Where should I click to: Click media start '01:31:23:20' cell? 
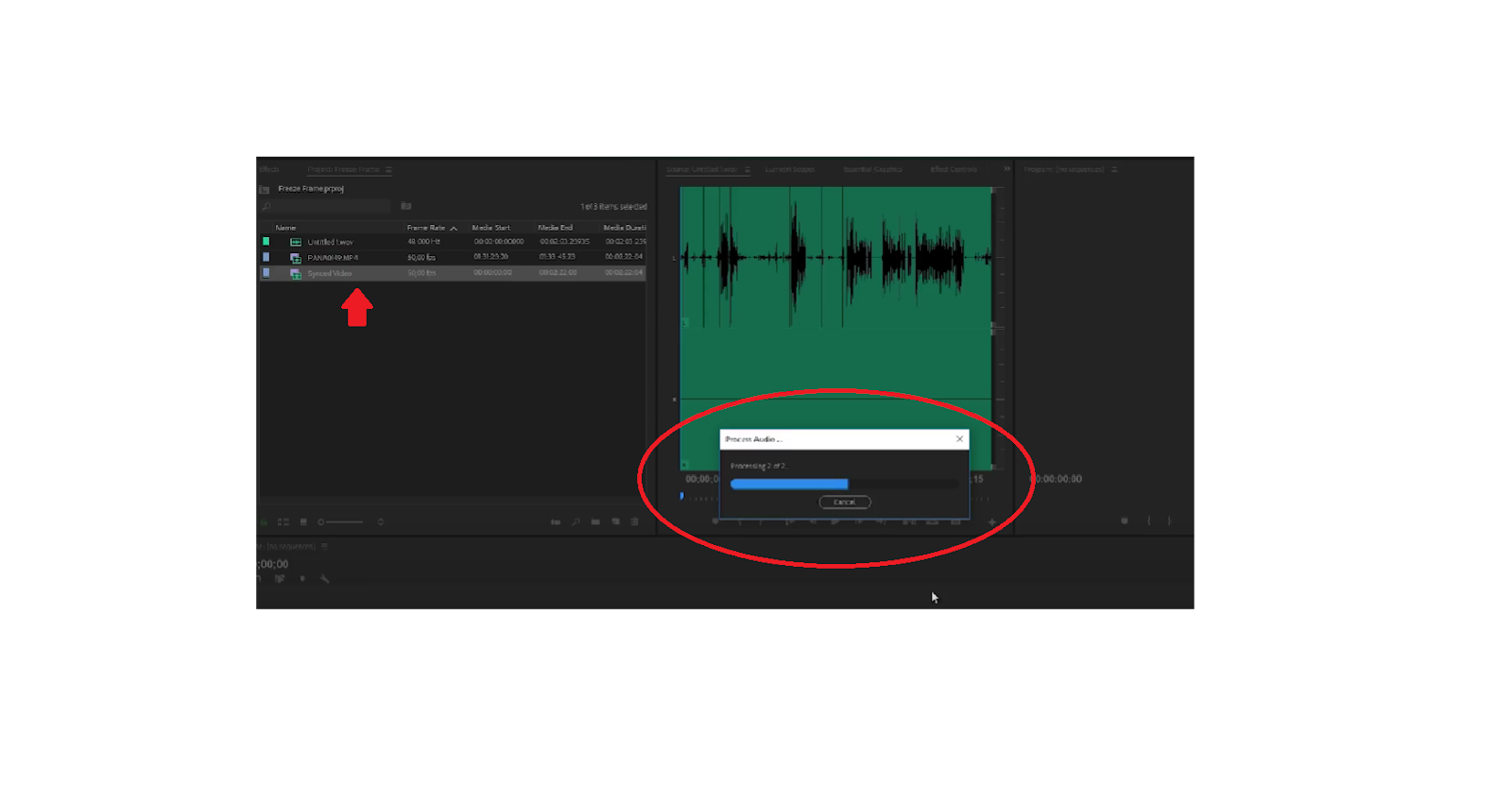click(491, 257)
